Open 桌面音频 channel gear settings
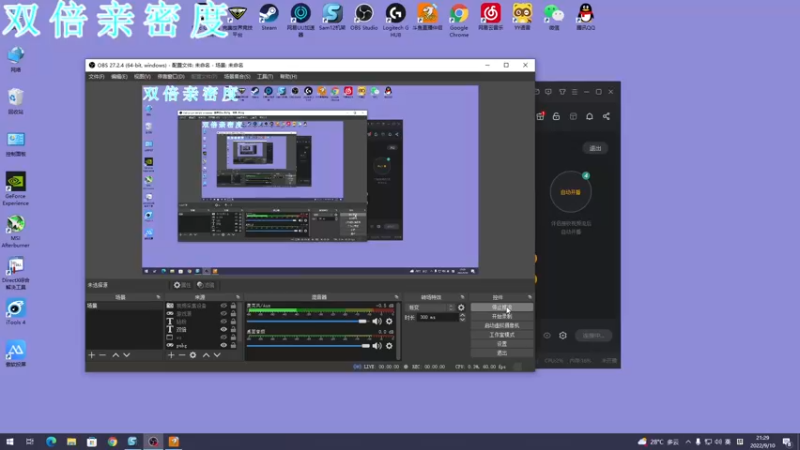The height and width of the screenshot is (450, 800). [x=389, y=346]
